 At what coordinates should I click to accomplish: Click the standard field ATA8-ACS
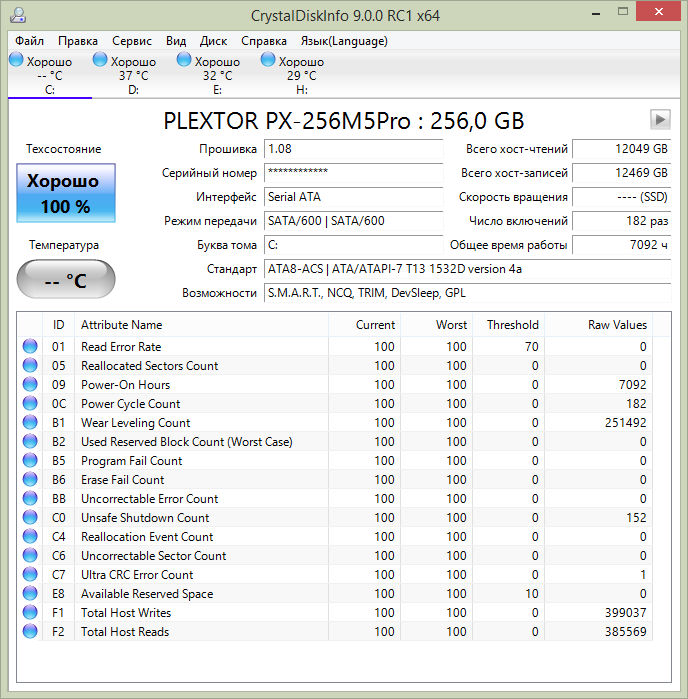click(468, 269)
